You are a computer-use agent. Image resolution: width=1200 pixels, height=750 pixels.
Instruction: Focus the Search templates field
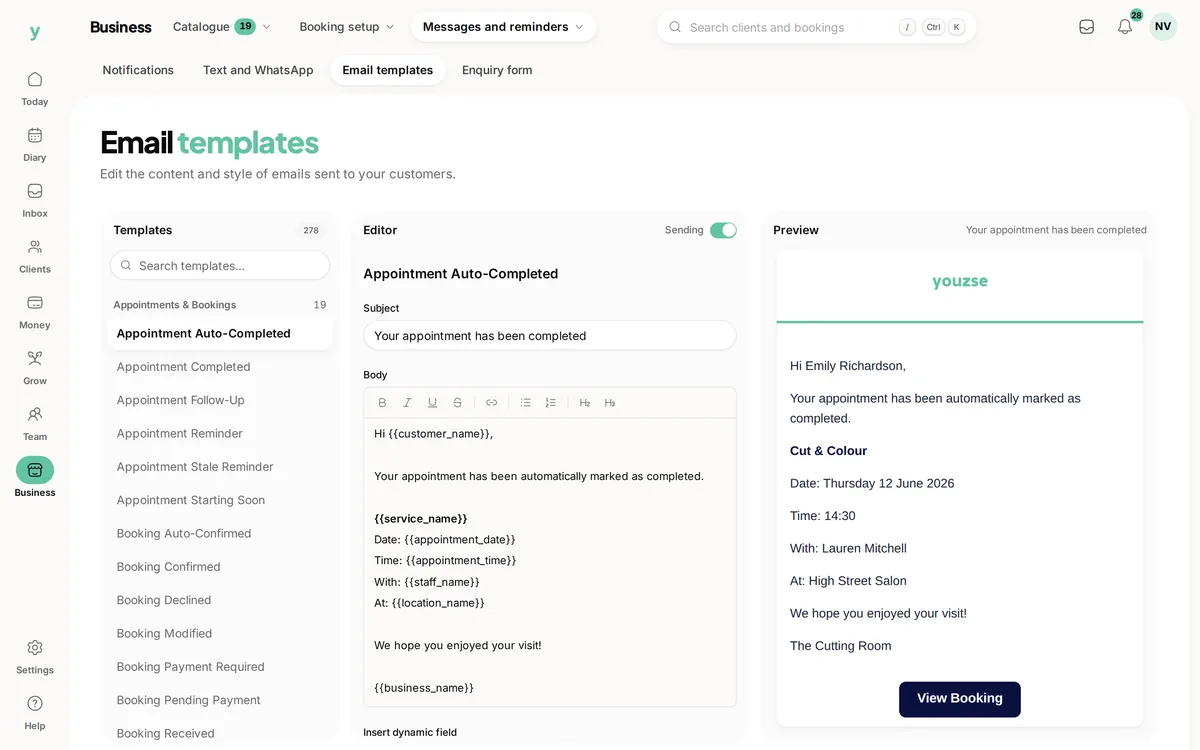[x=220, y=266]
